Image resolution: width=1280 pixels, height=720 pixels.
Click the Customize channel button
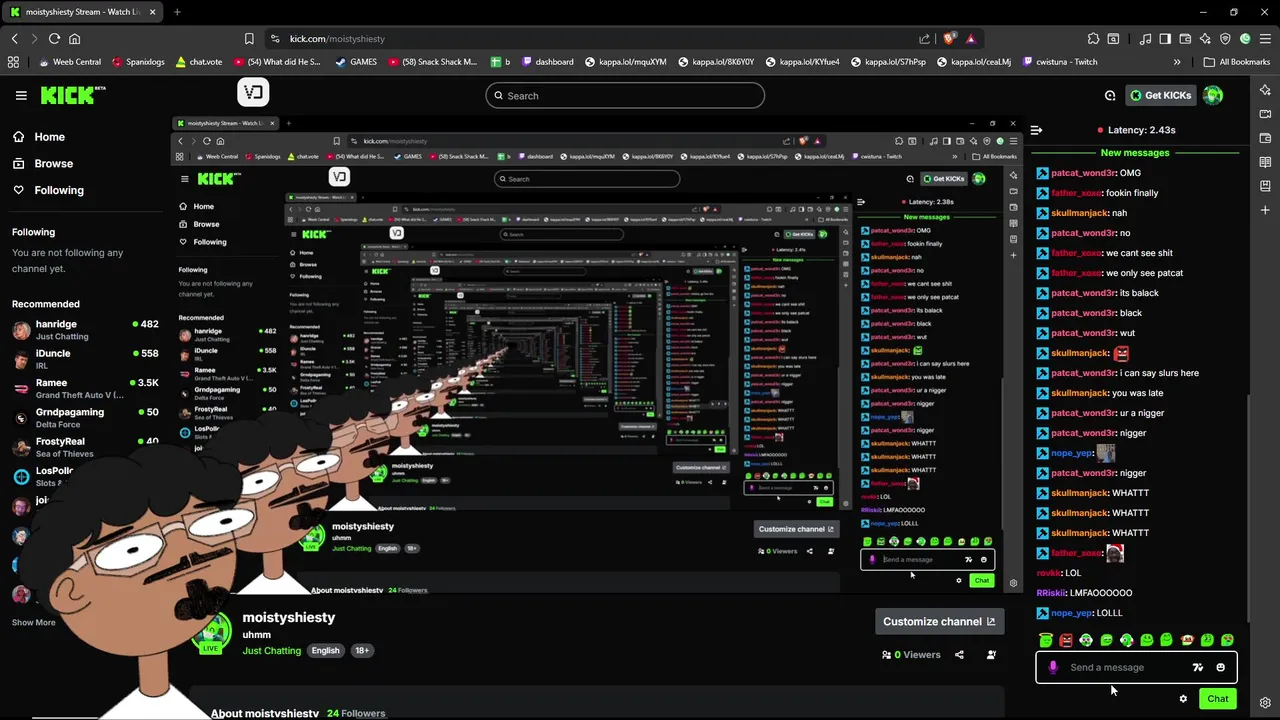(x=938, y=621)
